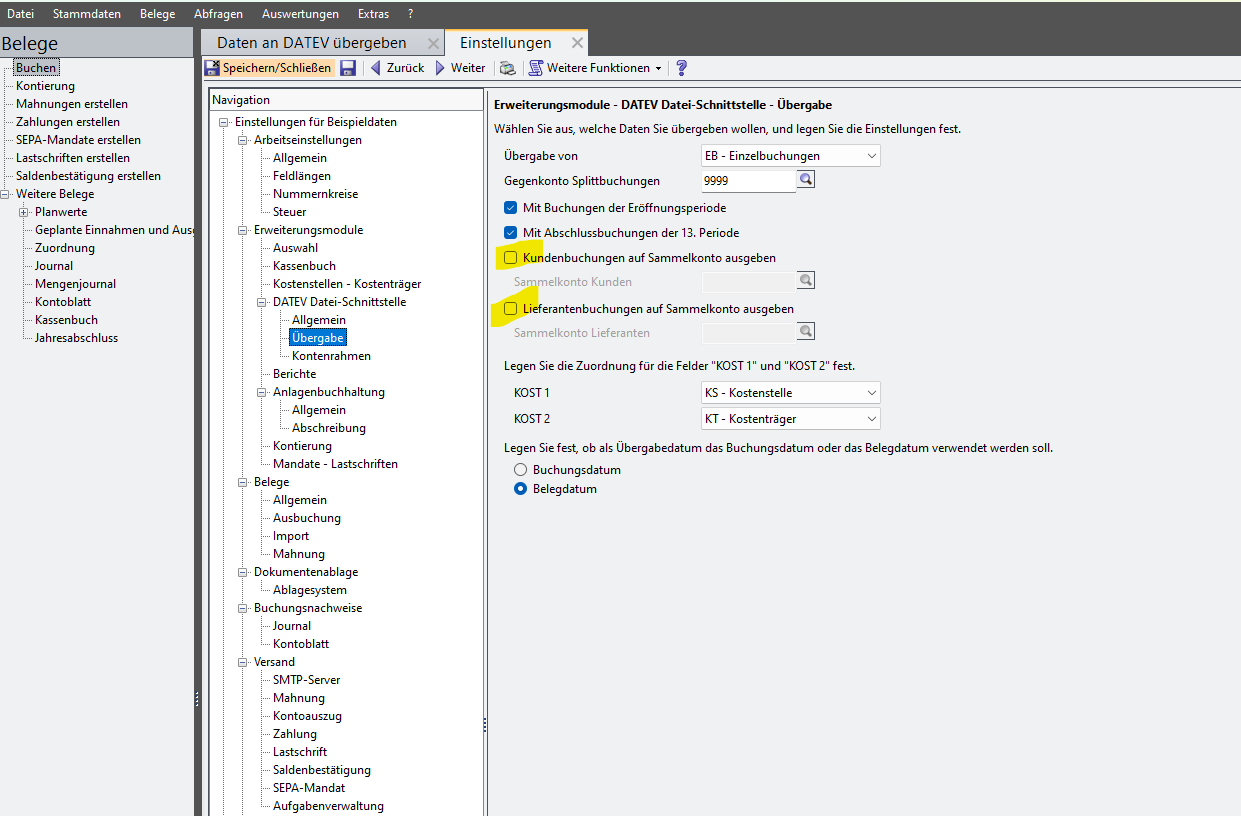Collapse the Anlagenbuchhaltung tree node

pyautogui.click(x=260, y=392)
